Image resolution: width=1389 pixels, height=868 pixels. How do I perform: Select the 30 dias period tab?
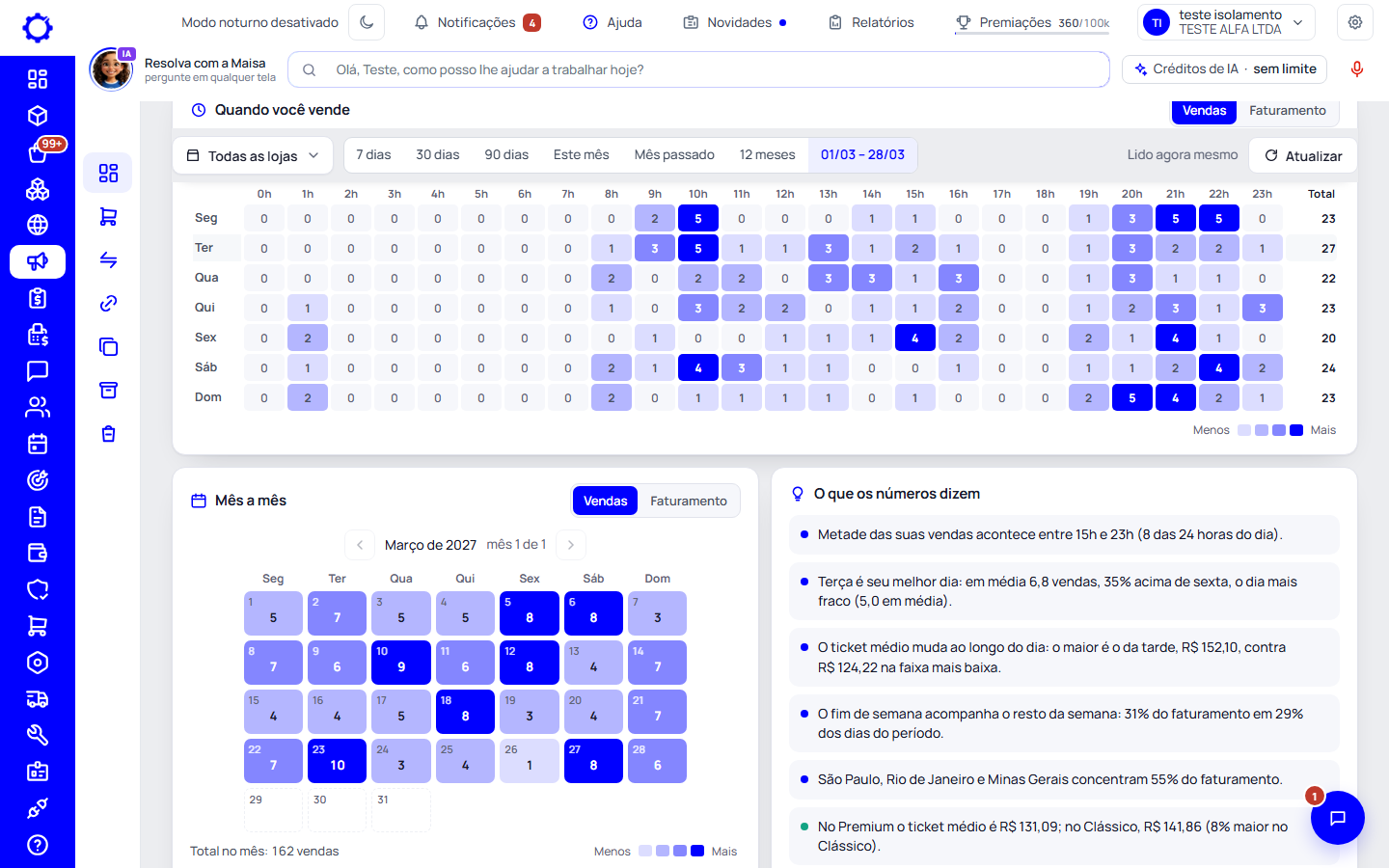click(x=437, y=155)
